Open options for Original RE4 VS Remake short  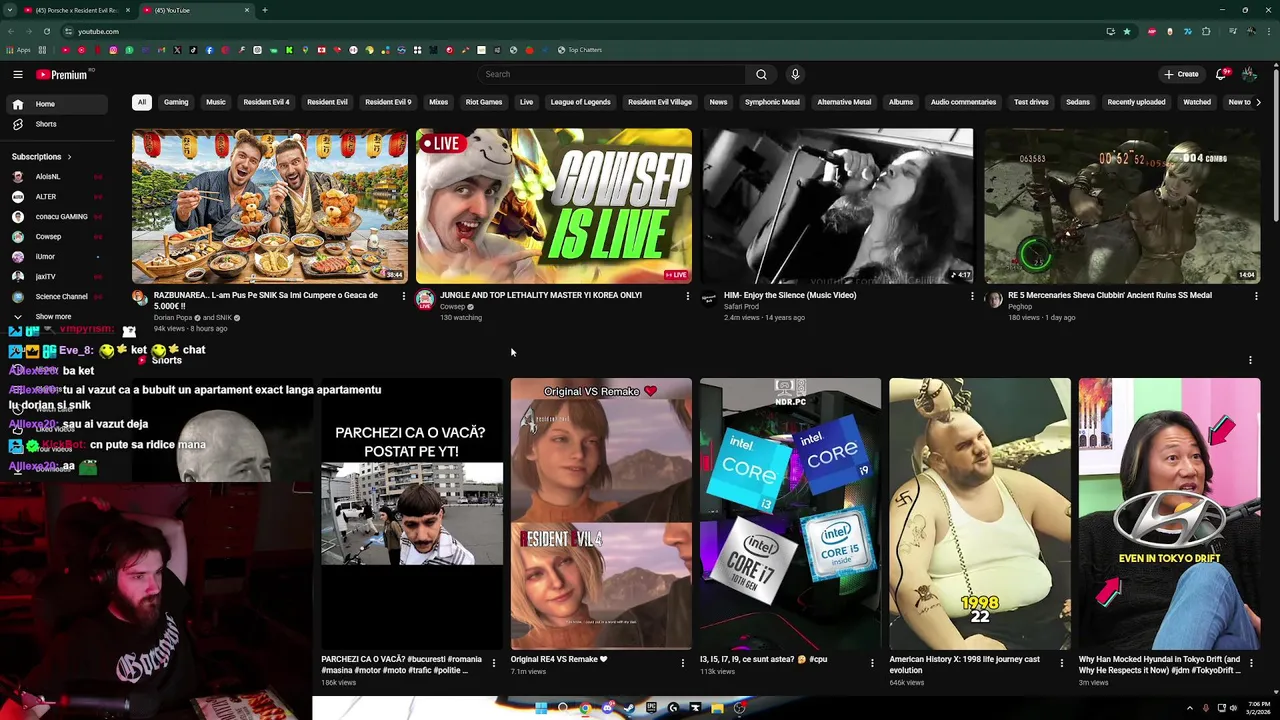(x=683, y=662)
